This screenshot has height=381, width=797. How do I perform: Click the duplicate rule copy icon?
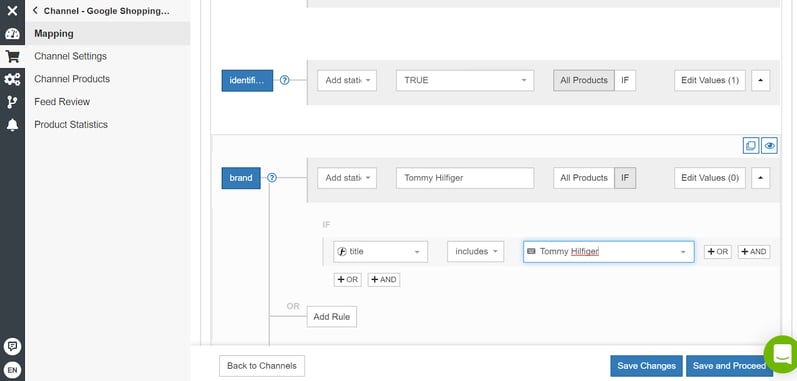click(750, 146)
